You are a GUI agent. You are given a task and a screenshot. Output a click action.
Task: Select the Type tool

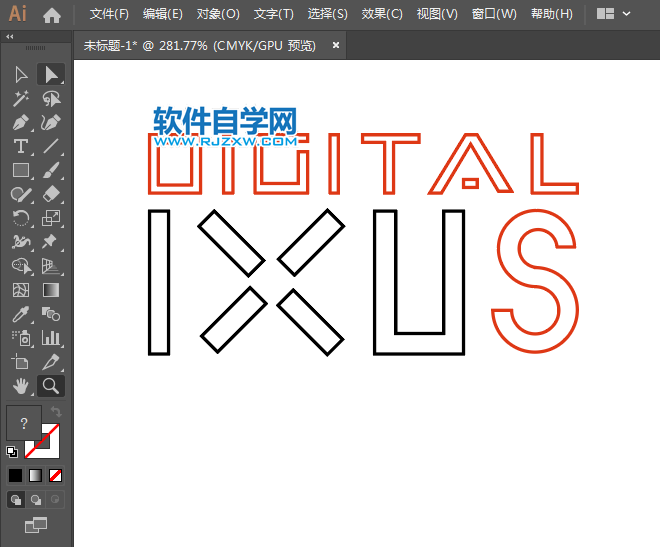tap(21, 146)
